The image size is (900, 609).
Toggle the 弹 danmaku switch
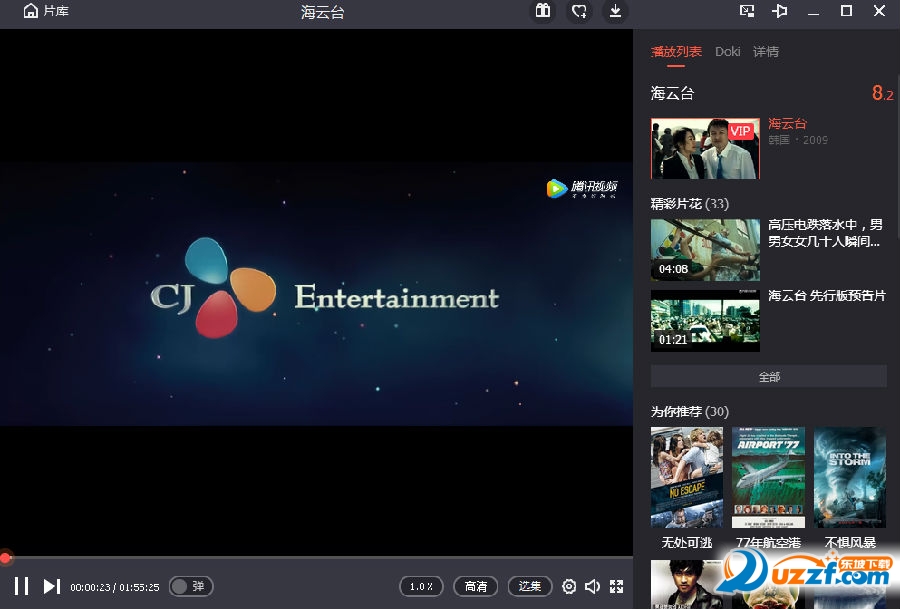[x=191, y=586]
